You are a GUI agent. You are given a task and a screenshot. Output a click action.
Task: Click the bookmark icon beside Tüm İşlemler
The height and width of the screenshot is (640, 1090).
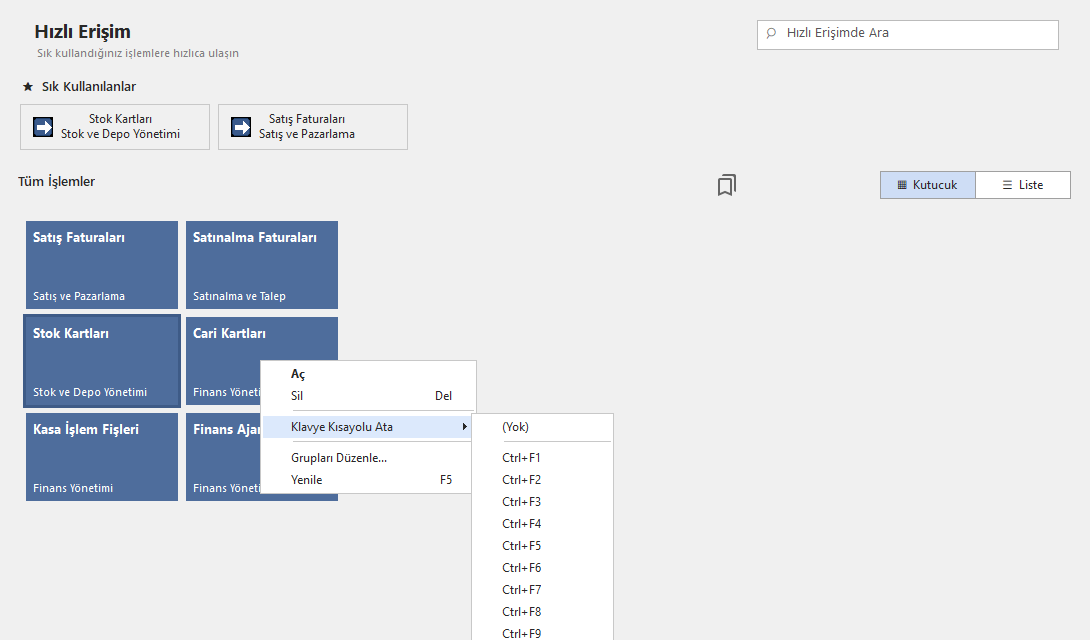(726, 185)
